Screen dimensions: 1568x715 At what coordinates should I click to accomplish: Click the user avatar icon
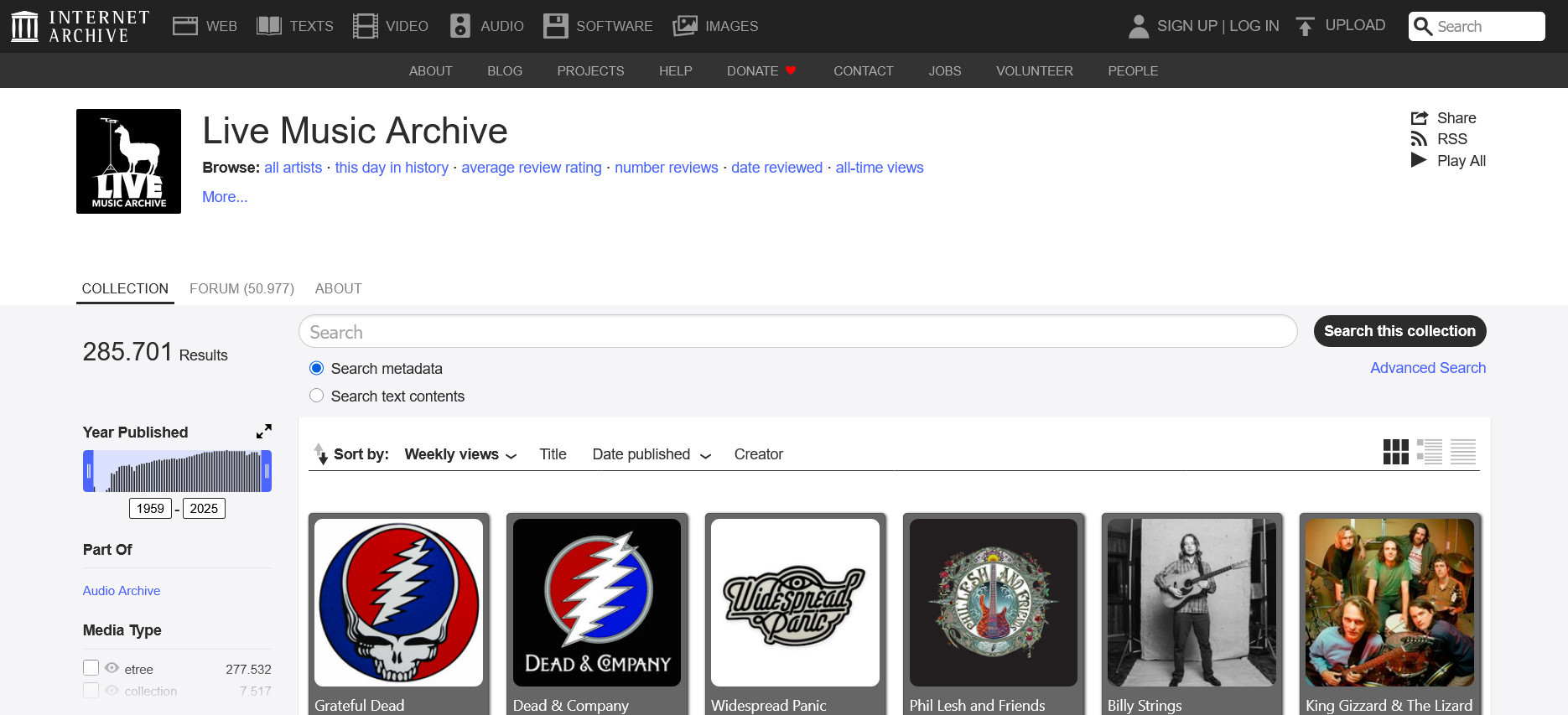(x=1139, y=26)
